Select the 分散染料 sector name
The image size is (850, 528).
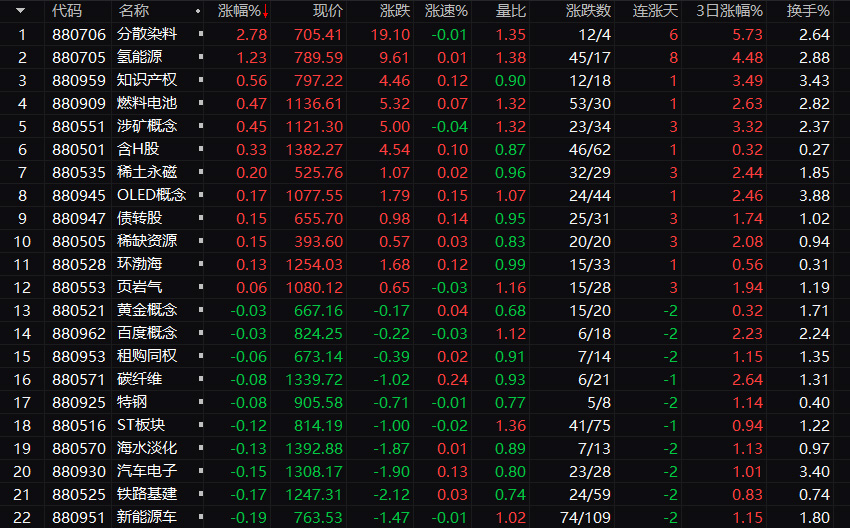point(147,34)
